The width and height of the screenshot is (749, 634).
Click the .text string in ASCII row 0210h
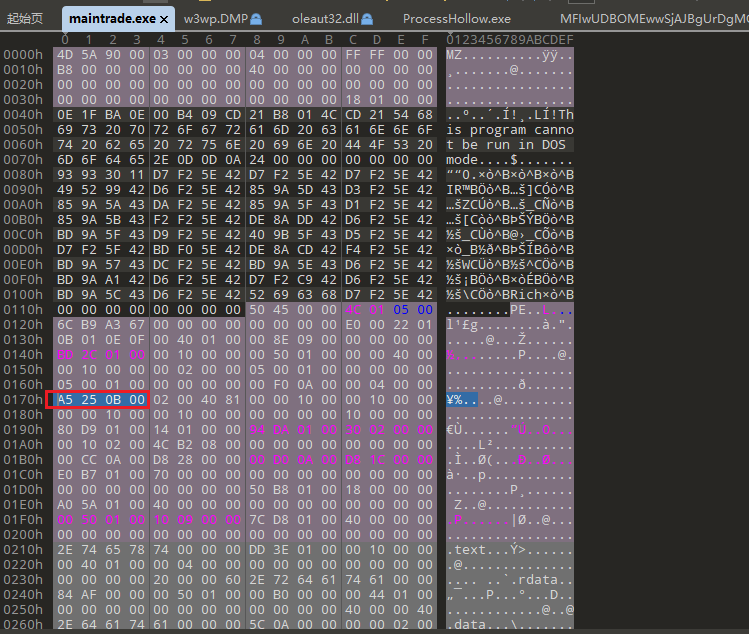click(x=466, y=549)
